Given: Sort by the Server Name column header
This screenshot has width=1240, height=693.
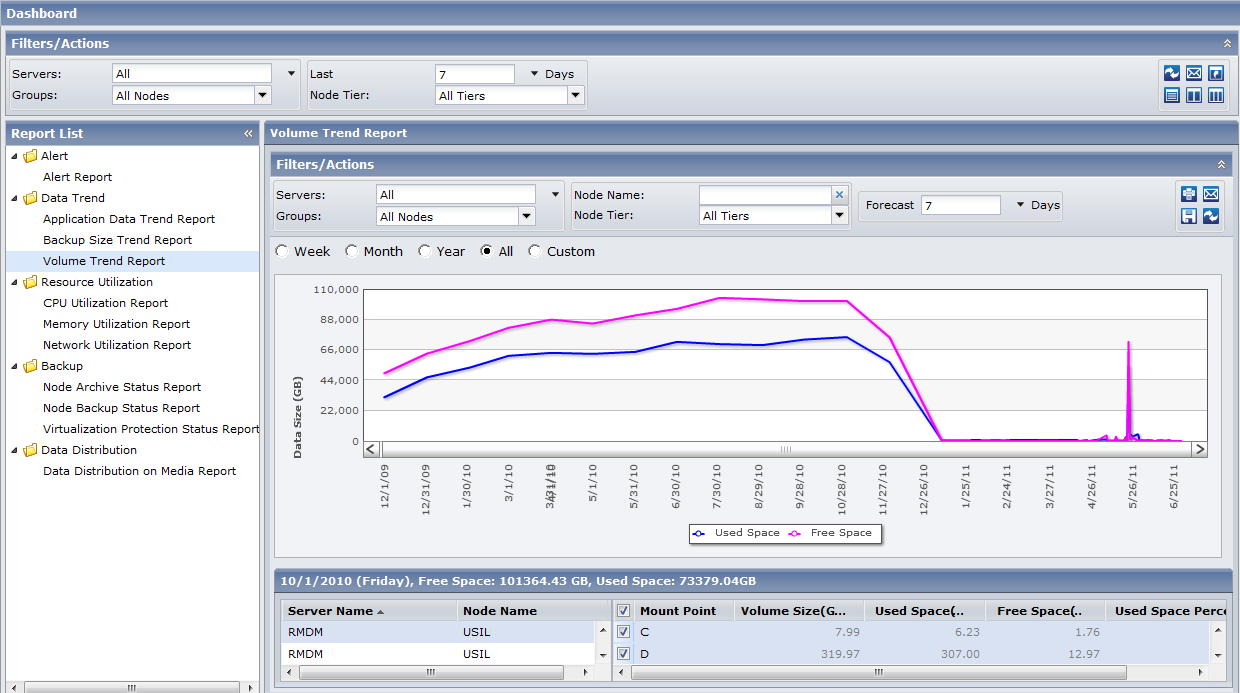Looking at the screenshot, I should 330,611.
